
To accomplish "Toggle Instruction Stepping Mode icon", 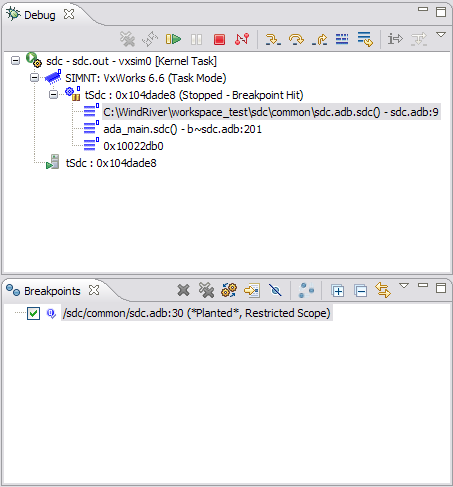I will (395, 39).
